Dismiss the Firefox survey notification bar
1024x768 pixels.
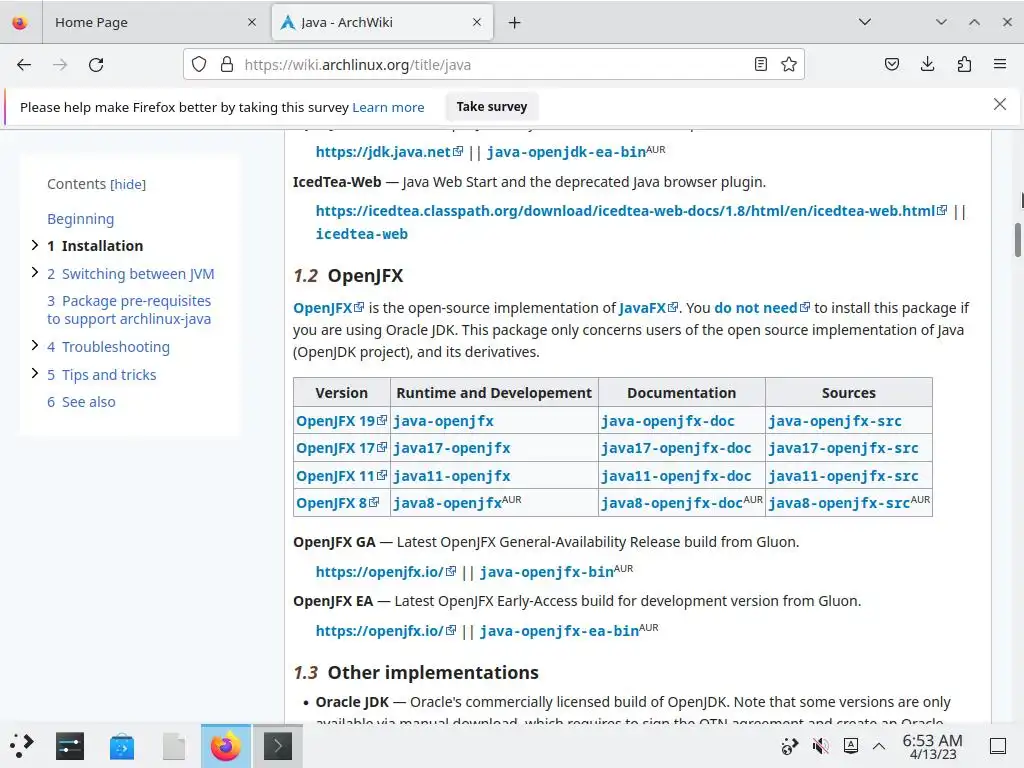click(x=1000, y=104)
